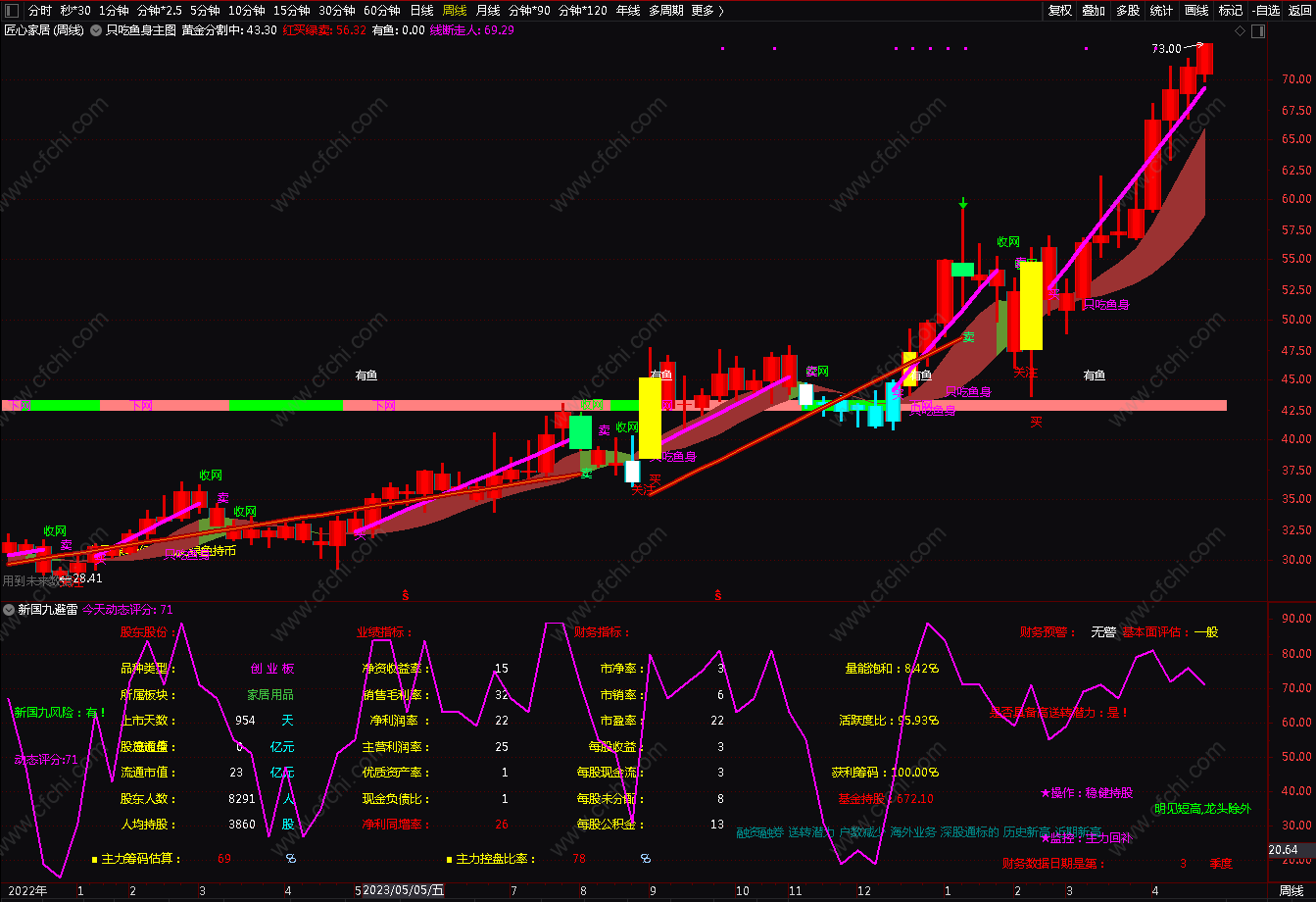Click the diamond marker icon above price axis
The width and height of the screenshot is (1316, 902).
tap(1240, 30)
